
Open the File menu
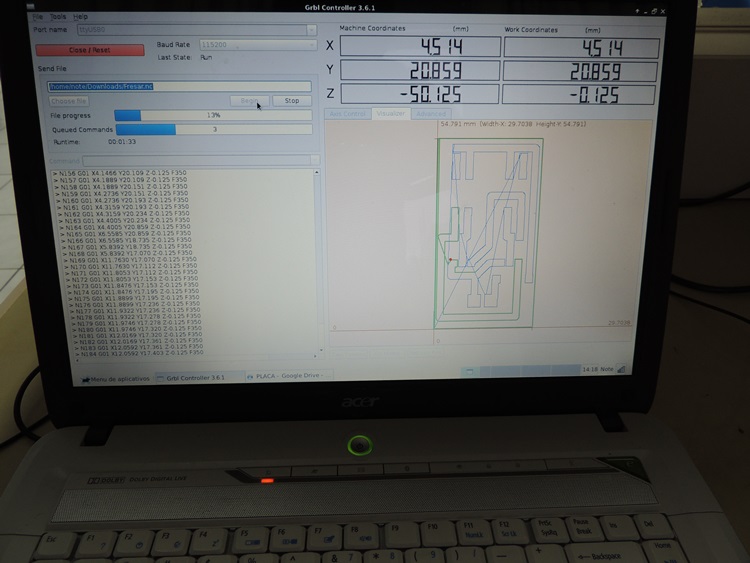click(38, 17)
